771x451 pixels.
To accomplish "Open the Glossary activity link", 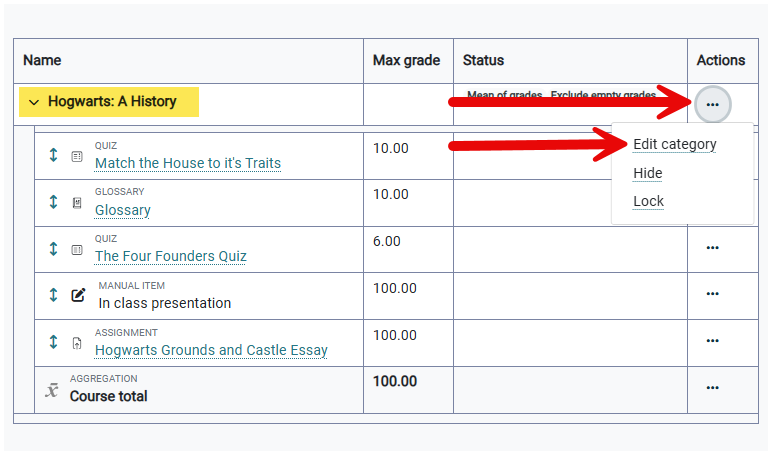I will [123, 210].
